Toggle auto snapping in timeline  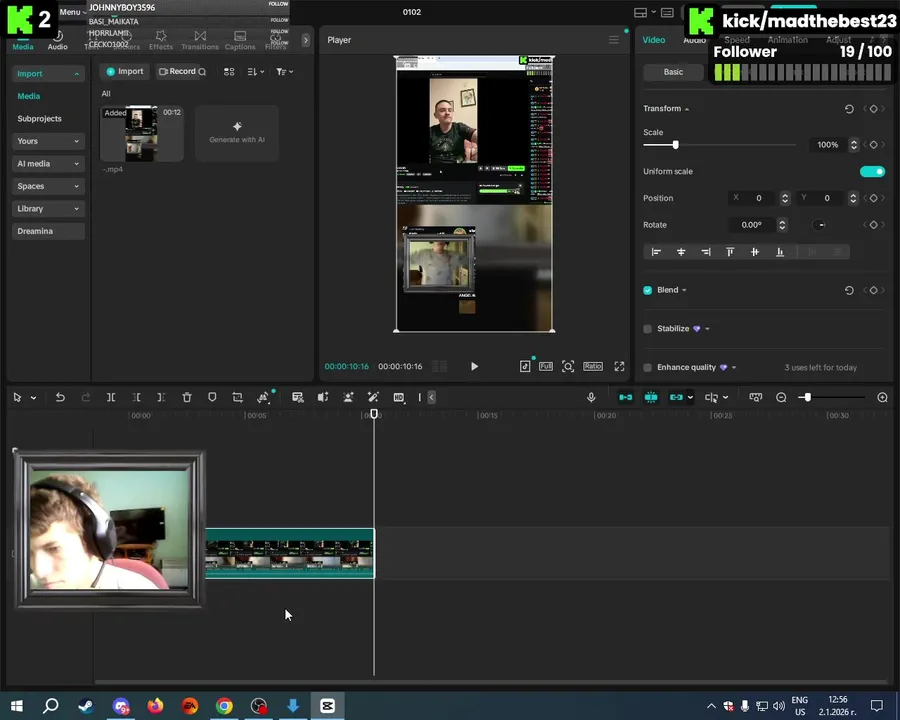pos(651,397)
